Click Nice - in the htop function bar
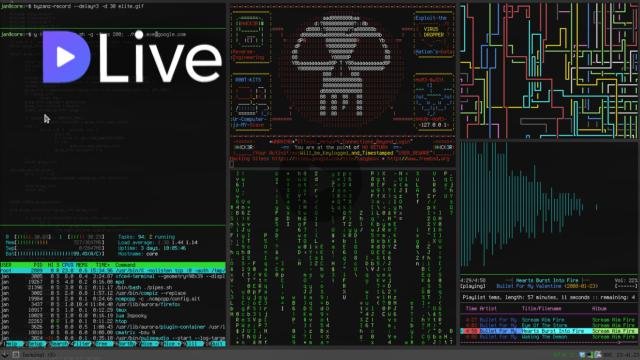This screenshot has height=360, width=640. [149, 344]
